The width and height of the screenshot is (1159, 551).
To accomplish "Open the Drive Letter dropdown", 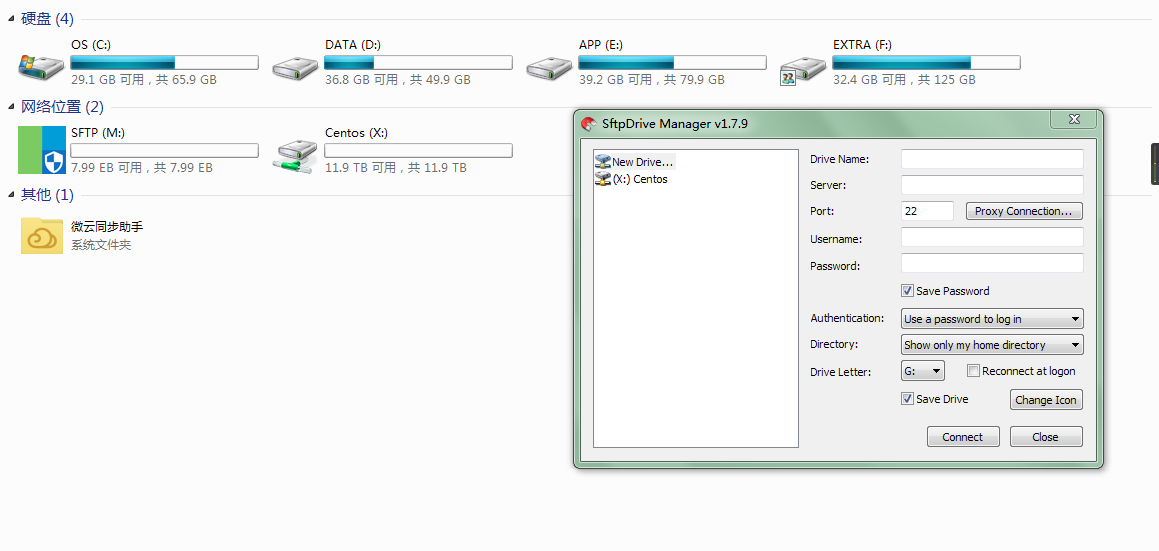I will [922, 371].
